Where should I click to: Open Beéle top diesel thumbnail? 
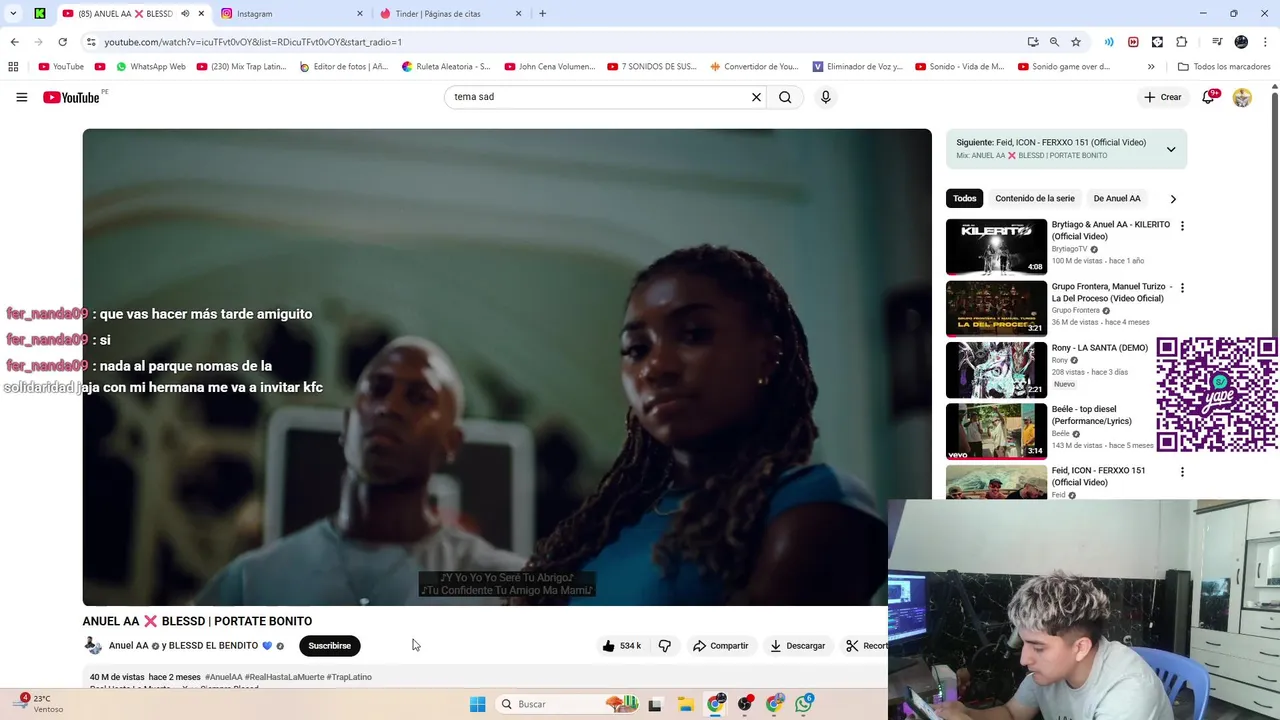[x=996, y=431]
